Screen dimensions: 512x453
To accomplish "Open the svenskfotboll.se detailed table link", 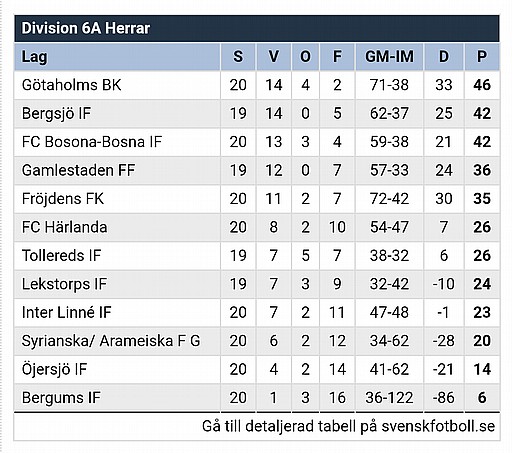I will coord(348,426).
